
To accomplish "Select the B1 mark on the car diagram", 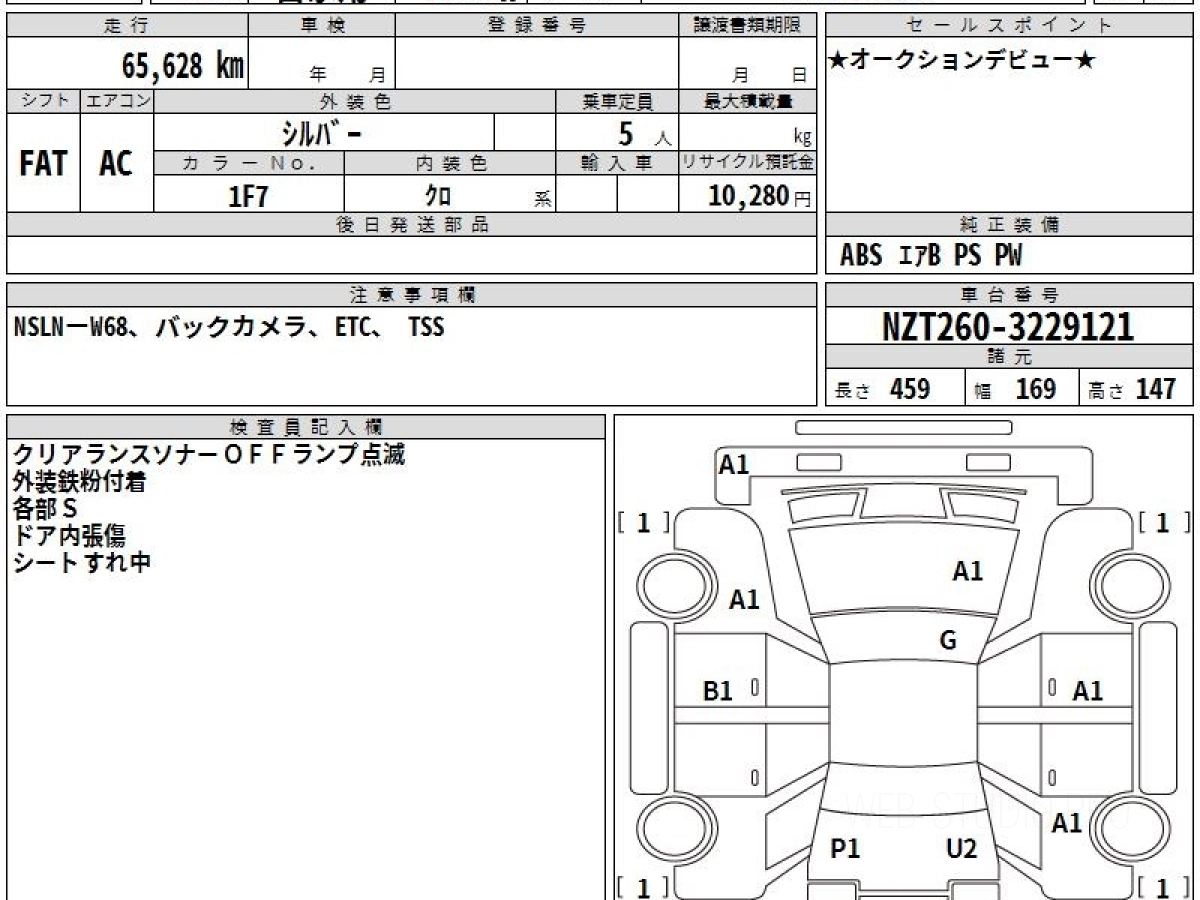I will (718, 690).
